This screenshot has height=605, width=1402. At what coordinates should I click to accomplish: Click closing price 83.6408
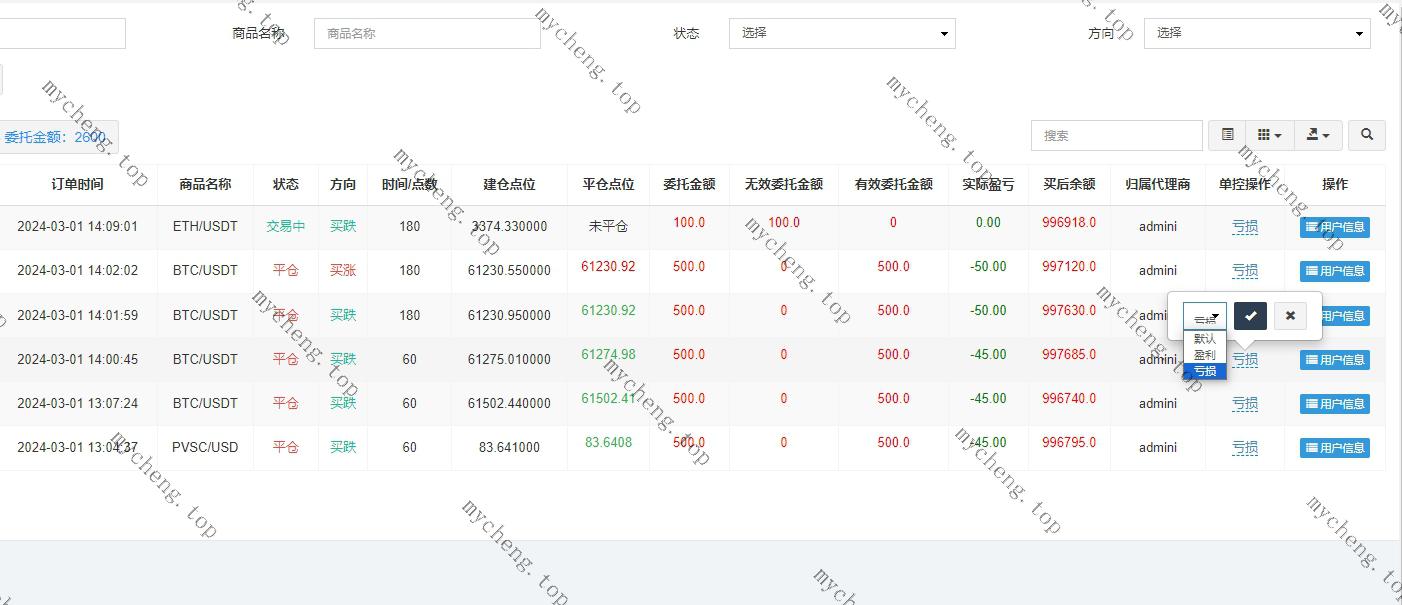click(x=608, y=442)
